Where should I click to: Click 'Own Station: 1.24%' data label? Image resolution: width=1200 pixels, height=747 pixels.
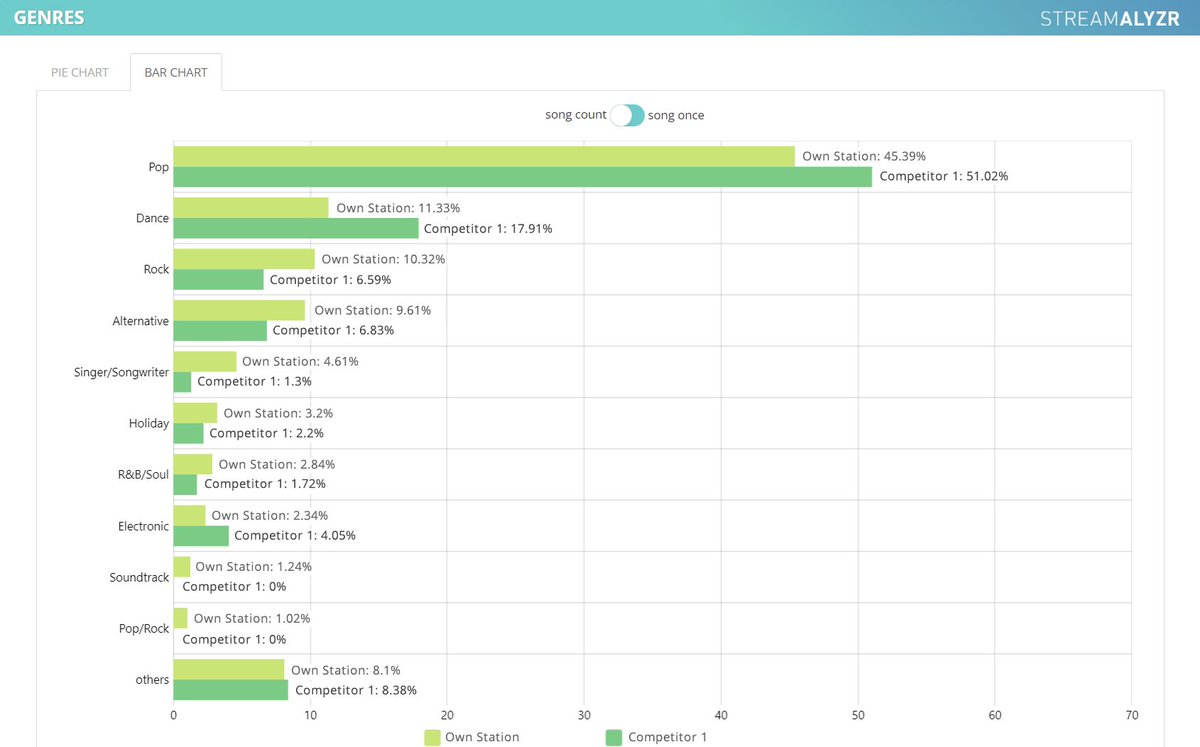(254, 567)
